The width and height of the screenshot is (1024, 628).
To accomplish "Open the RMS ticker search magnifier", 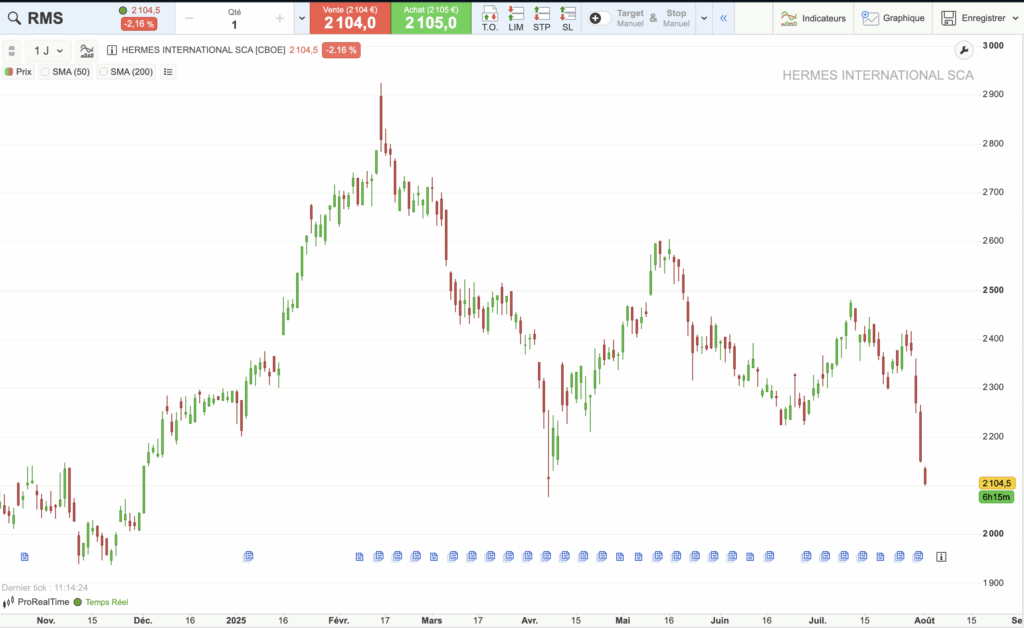I will [14, 18].
